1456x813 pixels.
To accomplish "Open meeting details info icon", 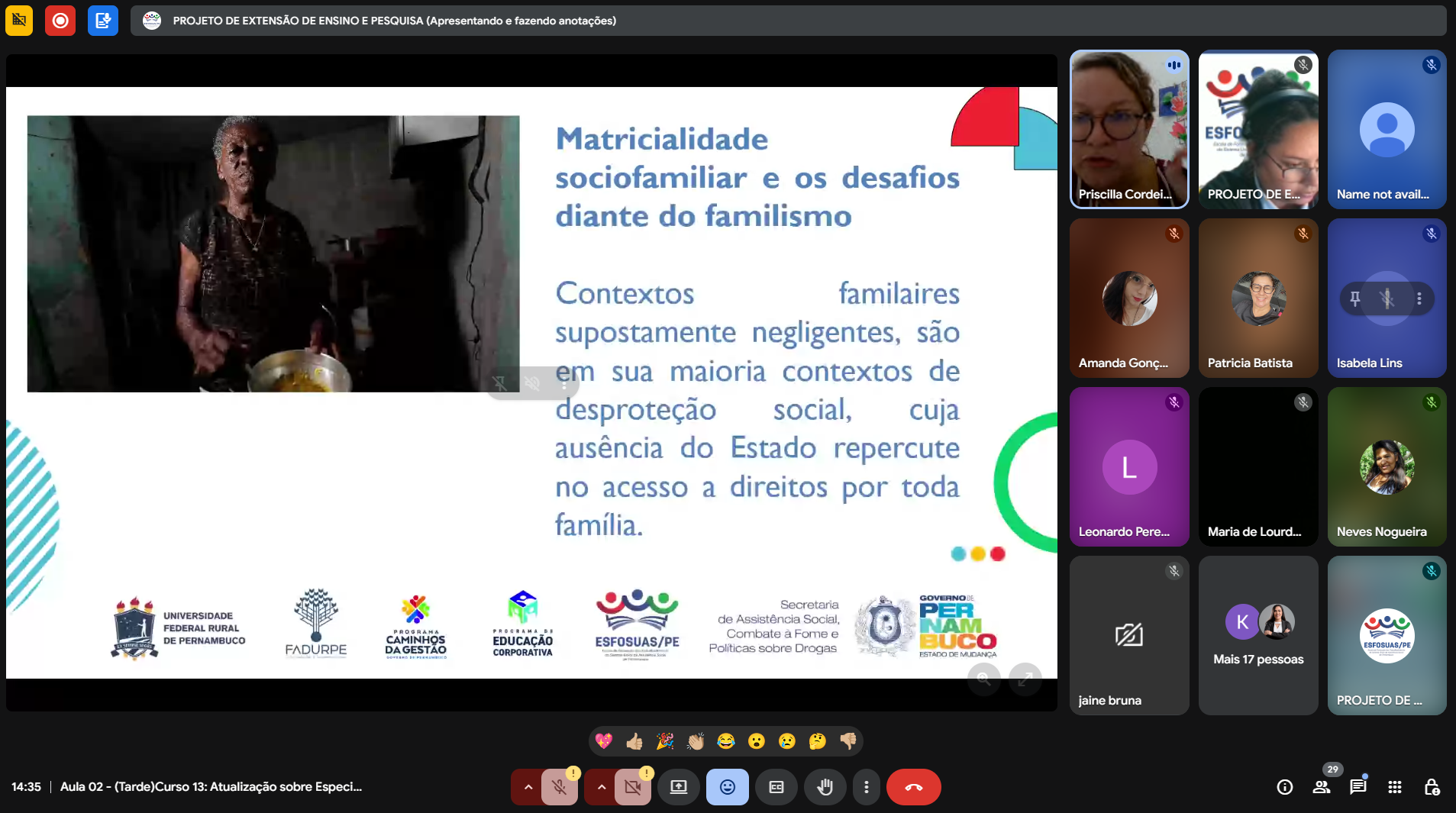I will [1284, 787].
